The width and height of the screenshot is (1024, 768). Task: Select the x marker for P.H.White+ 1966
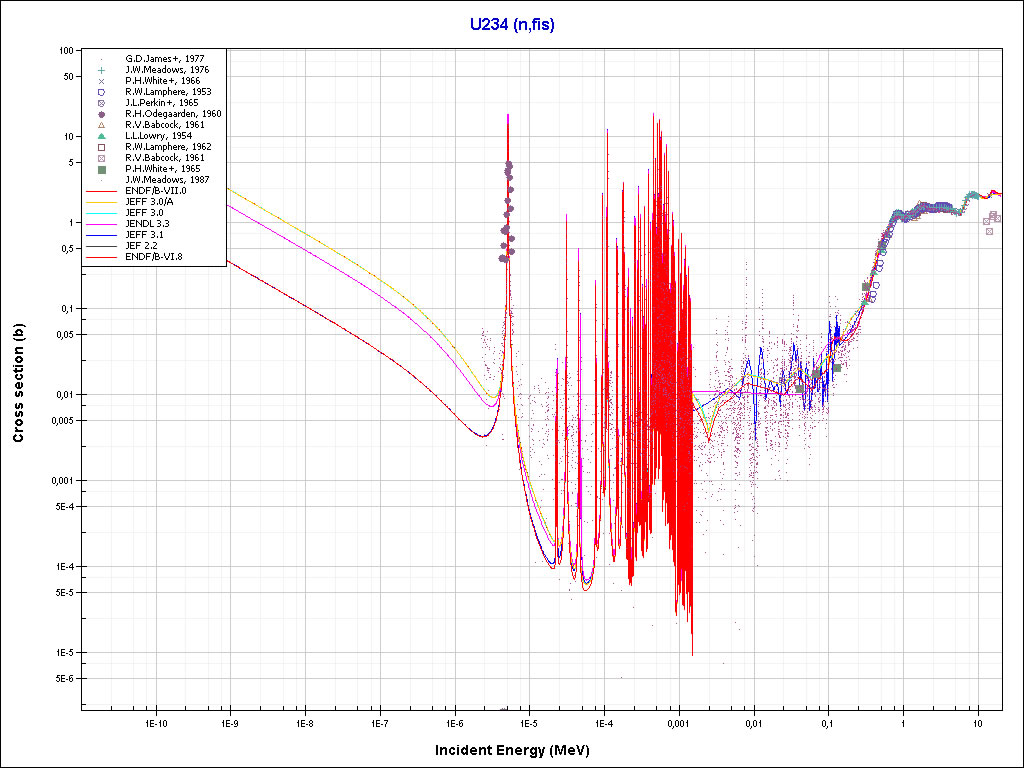click(101, 81)
